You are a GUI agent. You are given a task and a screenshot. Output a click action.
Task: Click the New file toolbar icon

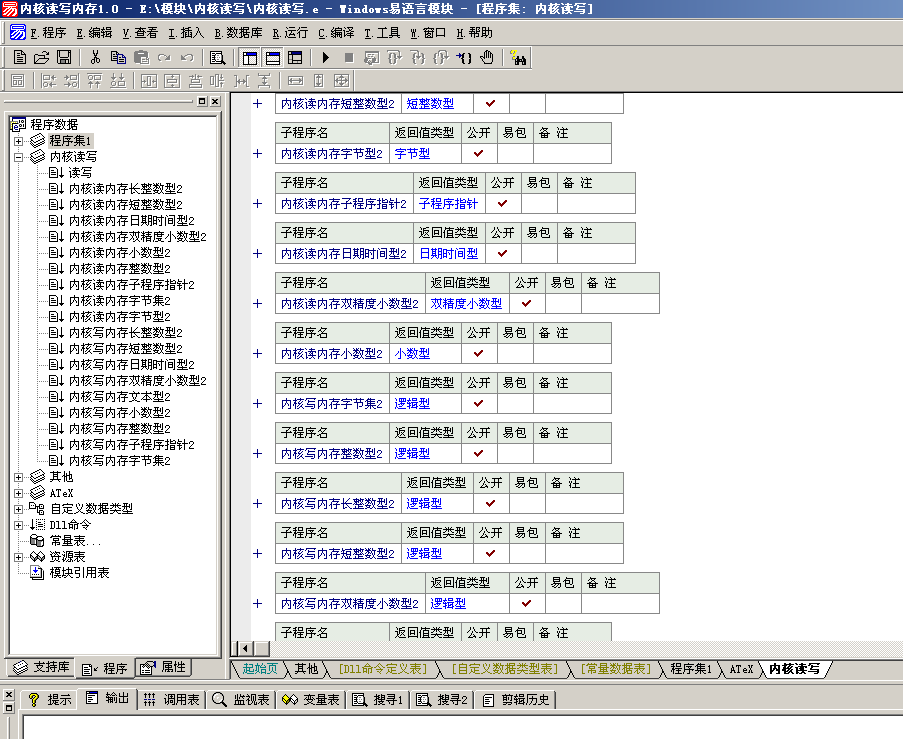(x=20, y=58)
